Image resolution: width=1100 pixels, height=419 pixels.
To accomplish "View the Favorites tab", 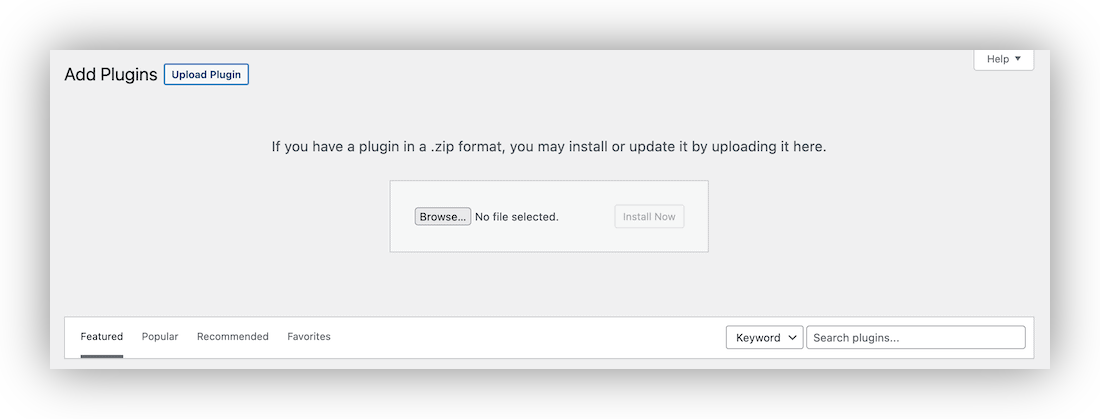I will (x=309, y=337).
